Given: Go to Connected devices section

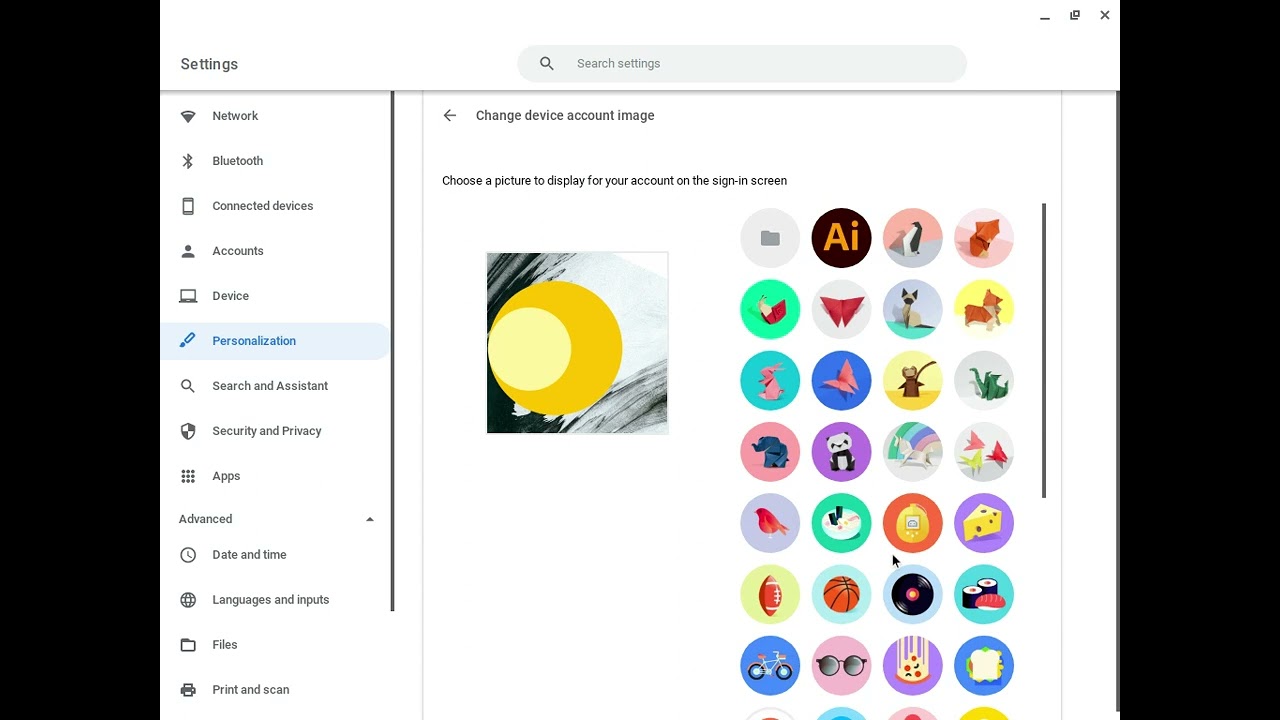Looking at the screenshot, I should [x=275, y=206].
